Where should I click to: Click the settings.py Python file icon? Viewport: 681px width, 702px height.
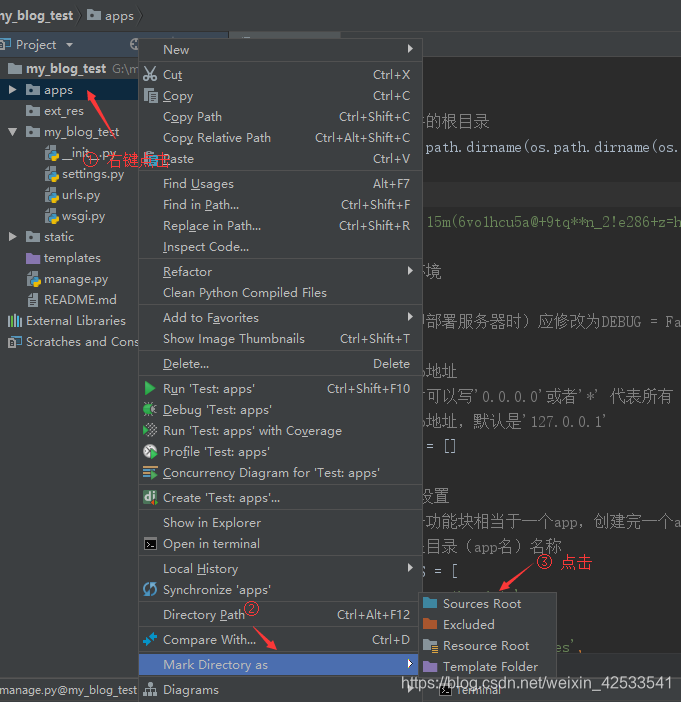pyautogui.click(x=52, y=174)
